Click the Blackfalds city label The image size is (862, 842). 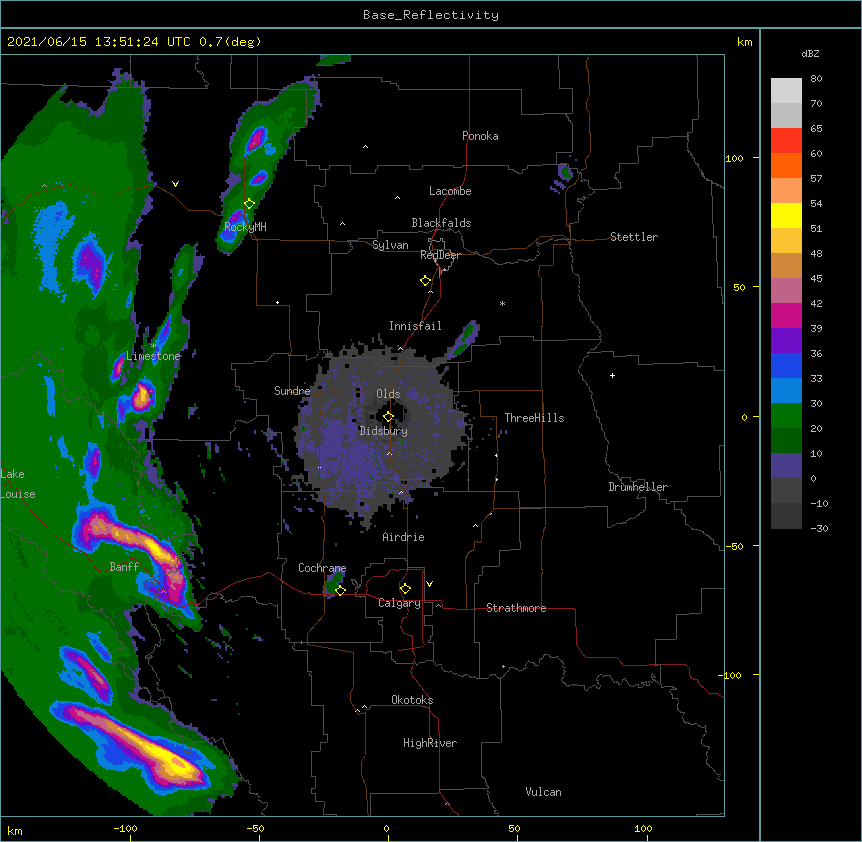[x=441, y=223]
